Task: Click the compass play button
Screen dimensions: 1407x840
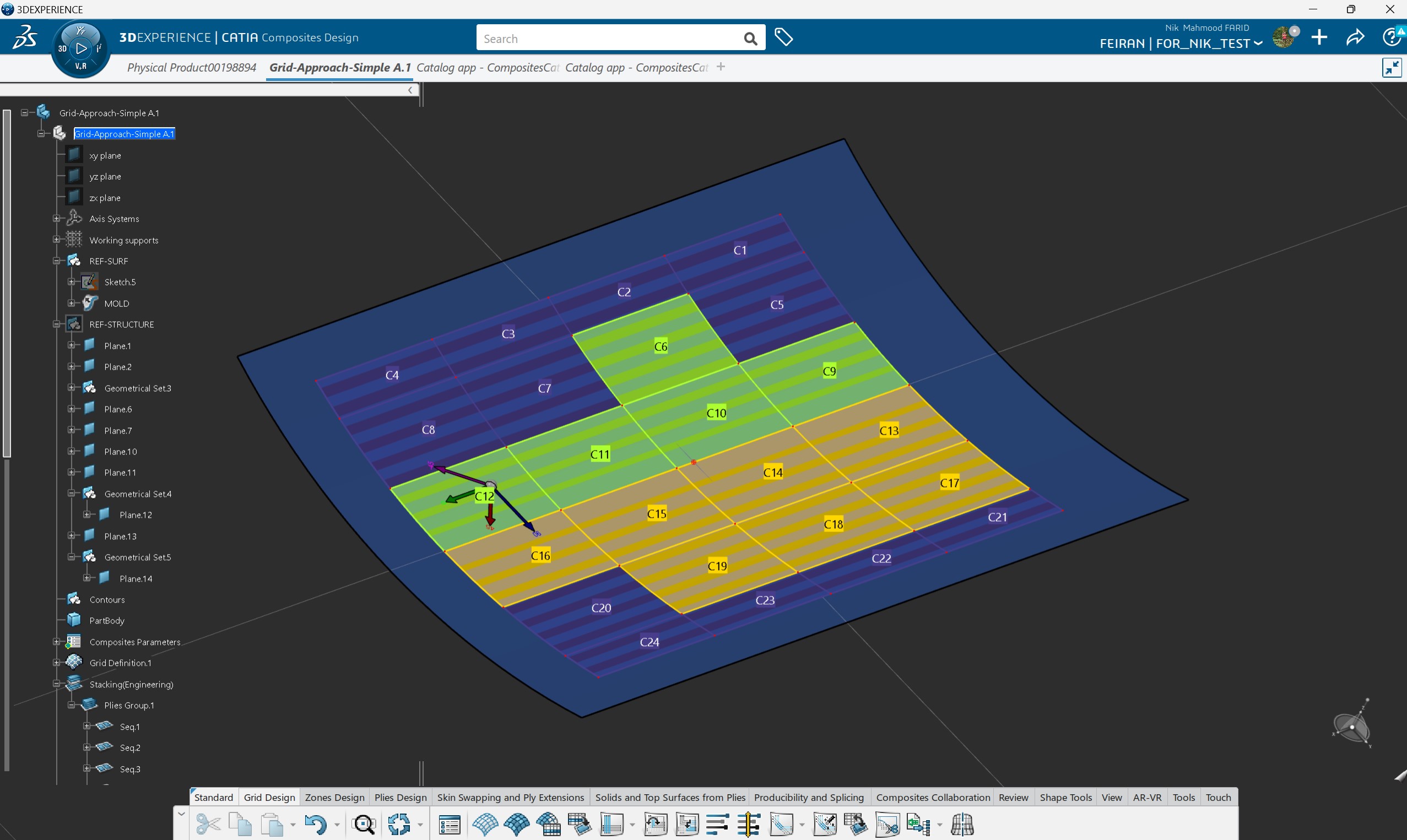Action: tap(82, 48)
